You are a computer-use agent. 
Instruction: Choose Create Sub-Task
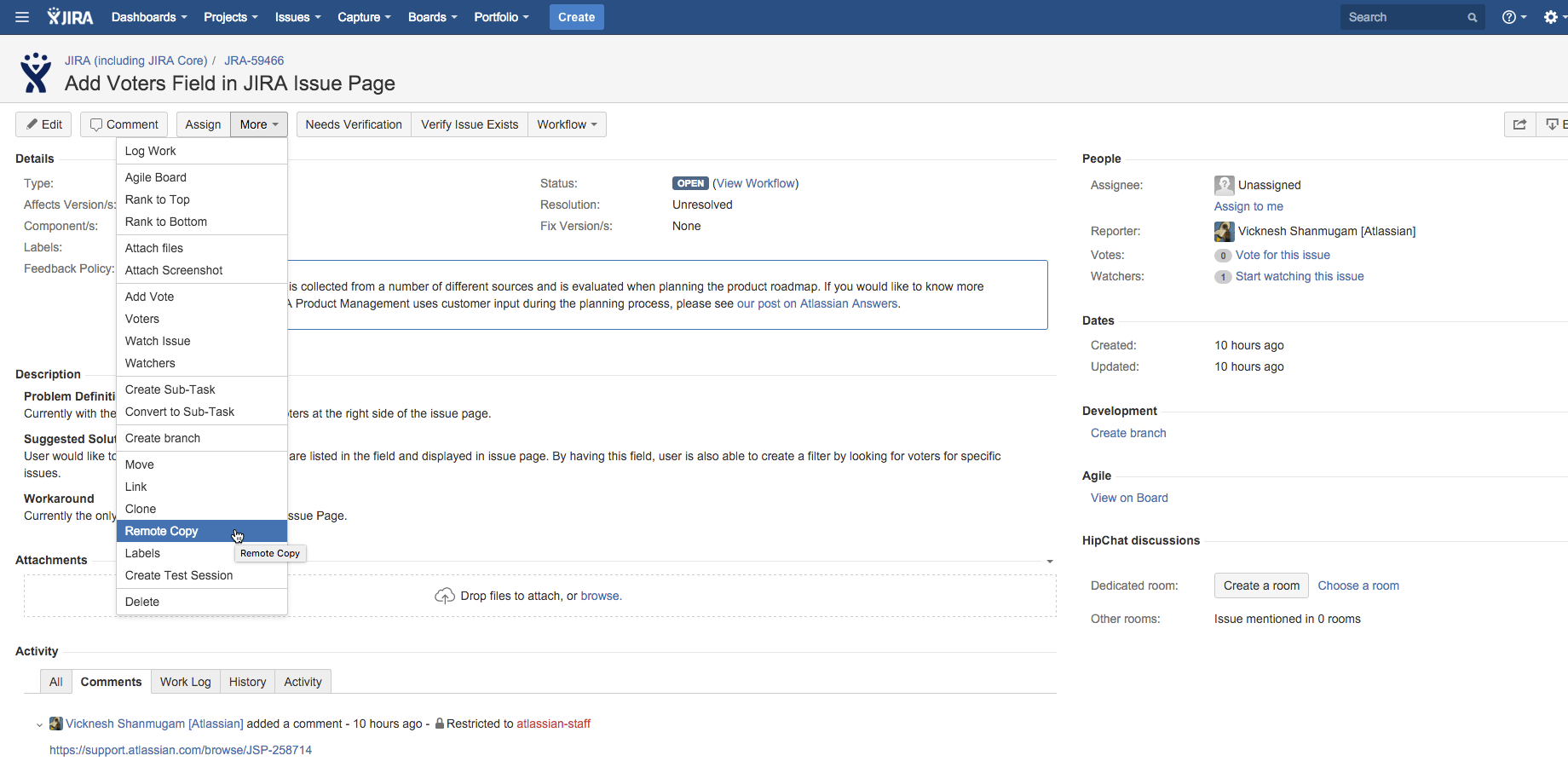202,389
